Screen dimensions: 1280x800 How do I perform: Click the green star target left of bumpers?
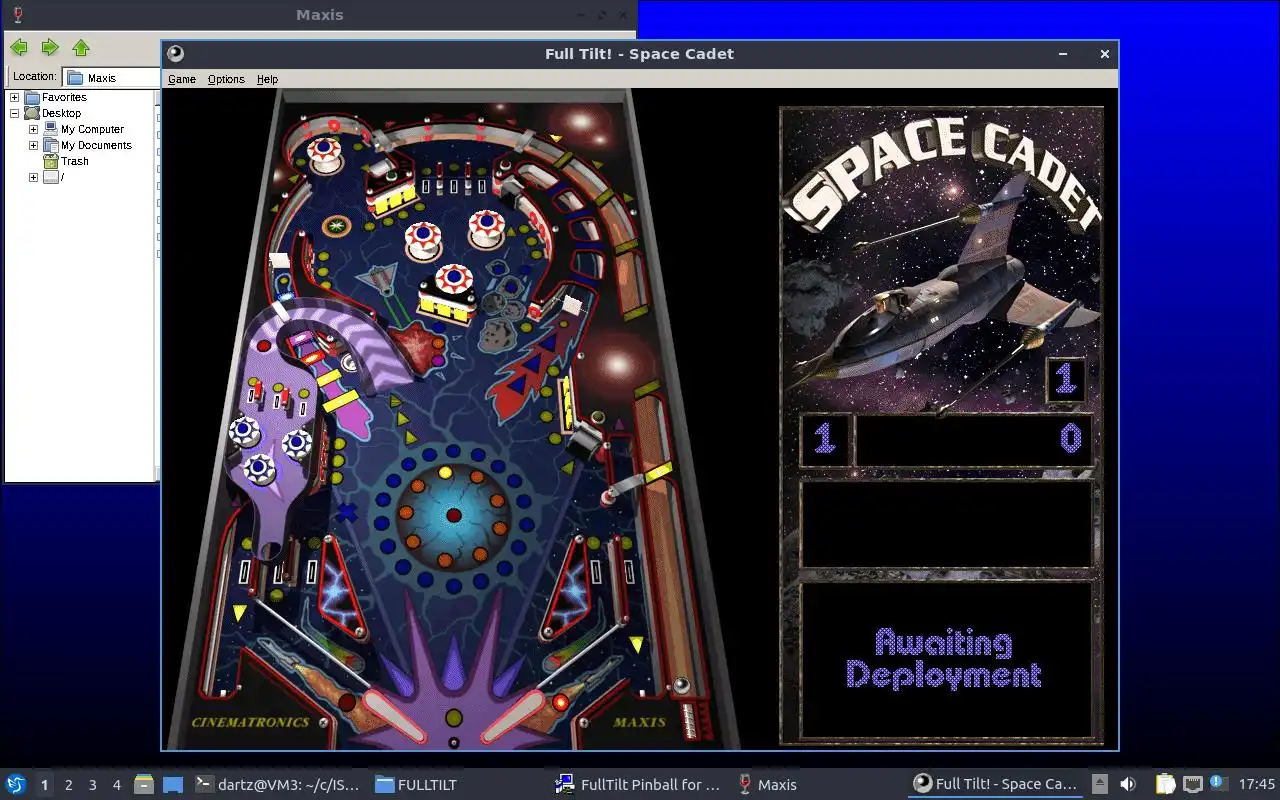click(x=337, y=224)
